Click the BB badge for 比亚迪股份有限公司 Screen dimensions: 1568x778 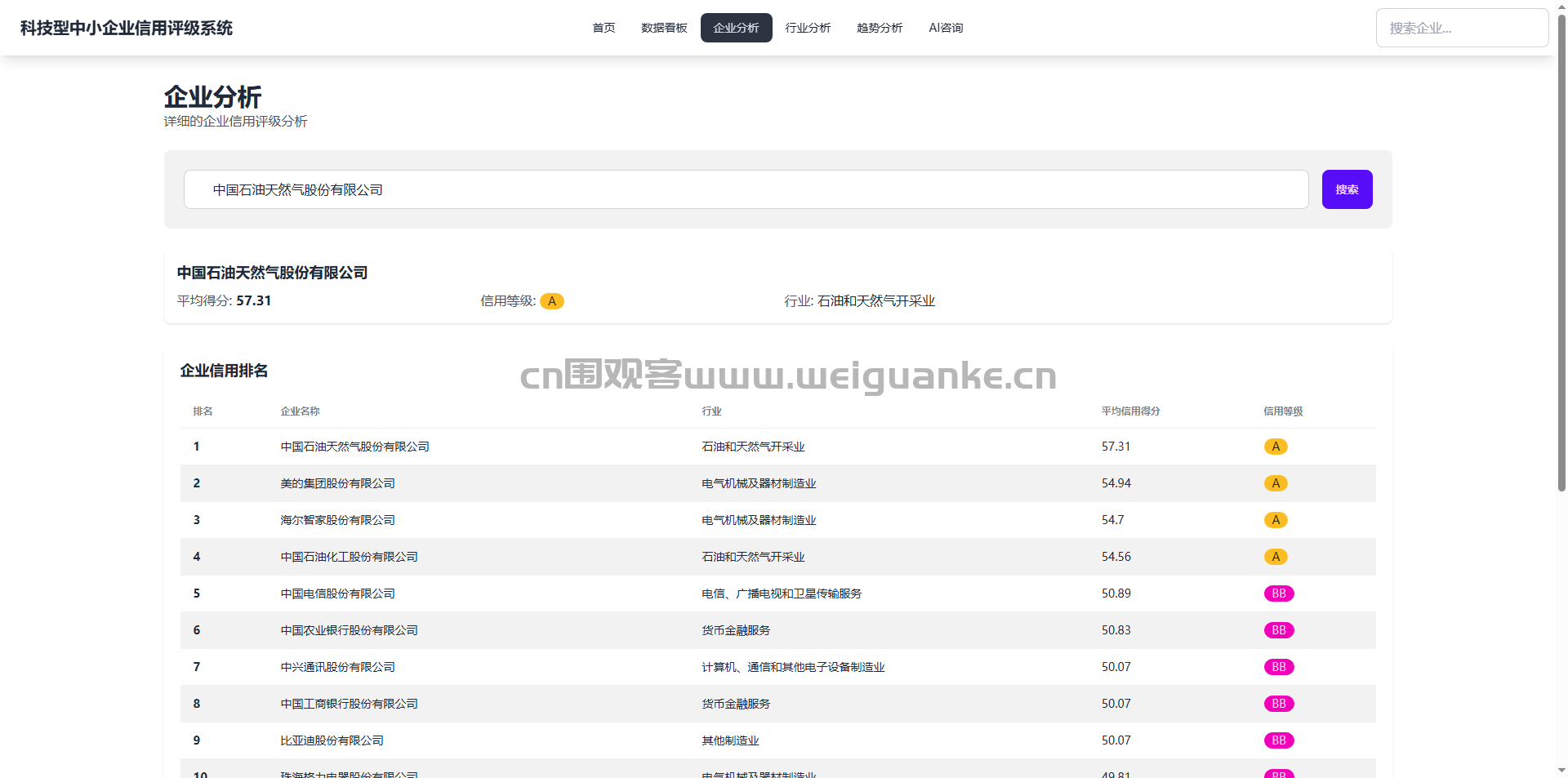(x=1278, y=740)
